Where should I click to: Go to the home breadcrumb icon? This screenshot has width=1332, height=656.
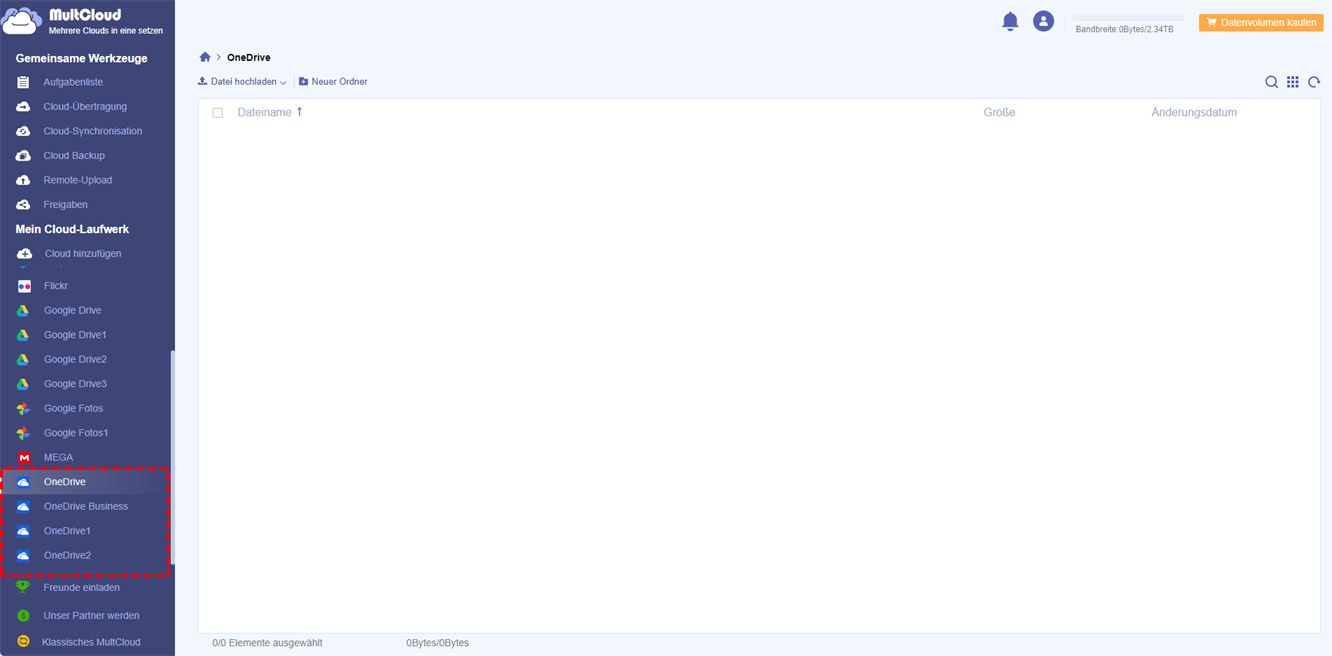pyautogui.click(x=205, y=57)
